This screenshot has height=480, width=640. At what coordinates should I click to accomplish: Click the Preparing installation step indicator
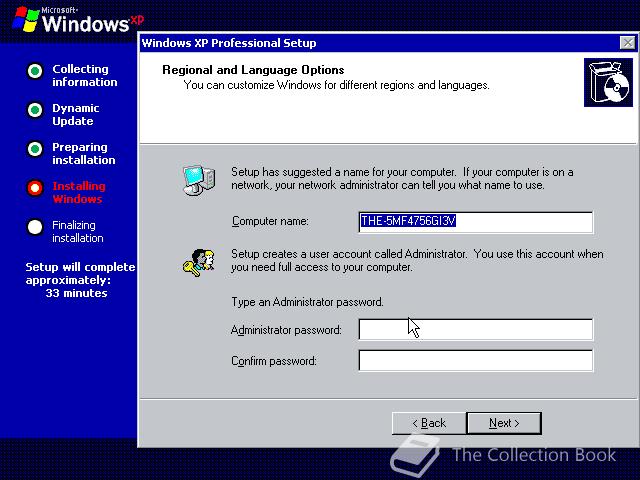coord(35,149)
